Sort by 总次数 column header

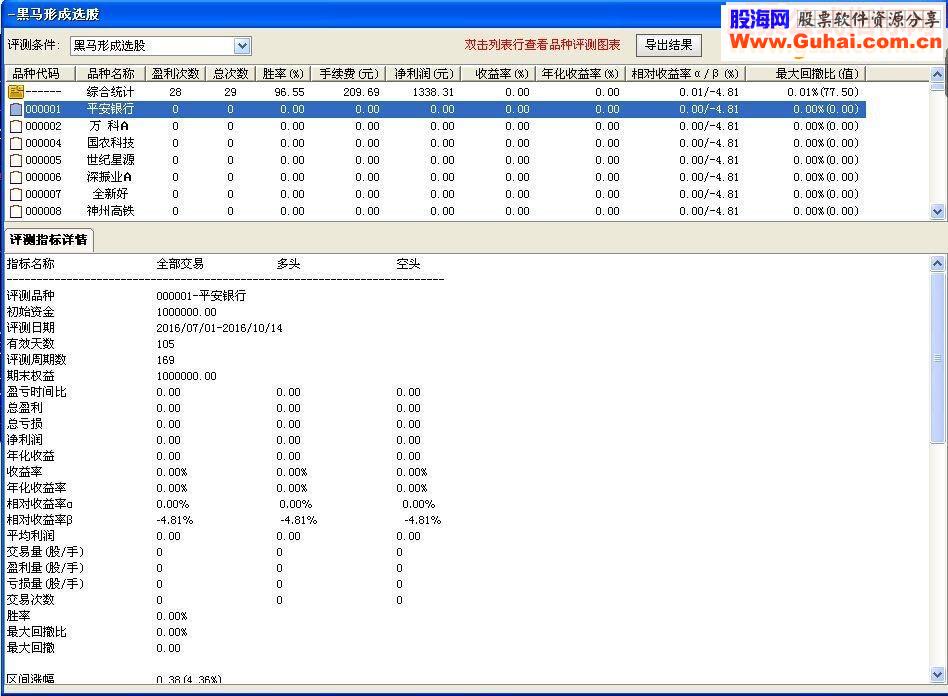point(230,74)
